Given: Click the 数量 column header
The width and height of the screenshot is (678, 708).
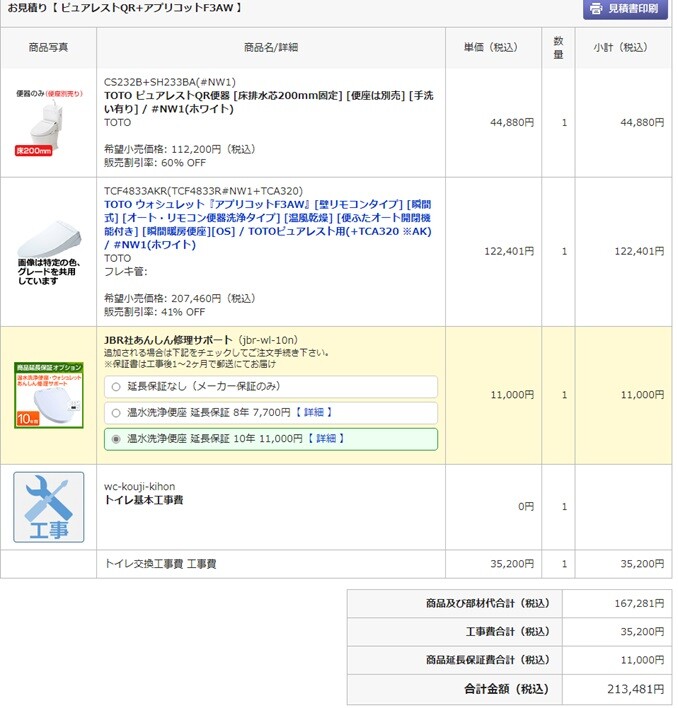Looking at the screenshot, I should 558,47.
